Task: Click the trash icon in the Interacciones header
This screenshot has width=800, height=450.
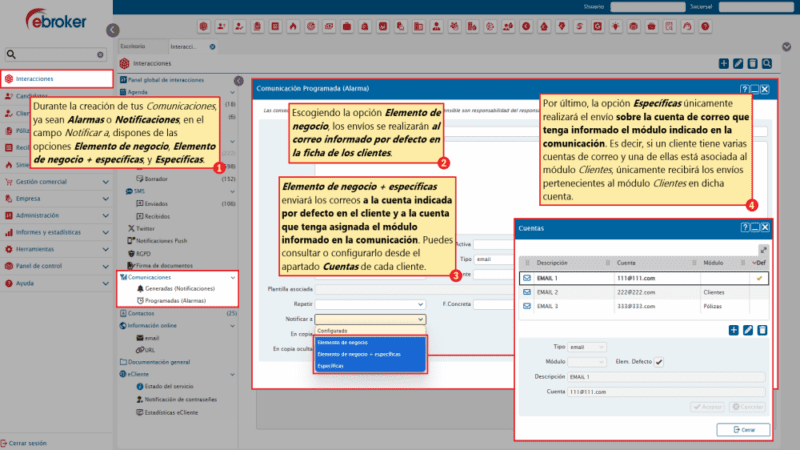Action: [x=752, y=63]
